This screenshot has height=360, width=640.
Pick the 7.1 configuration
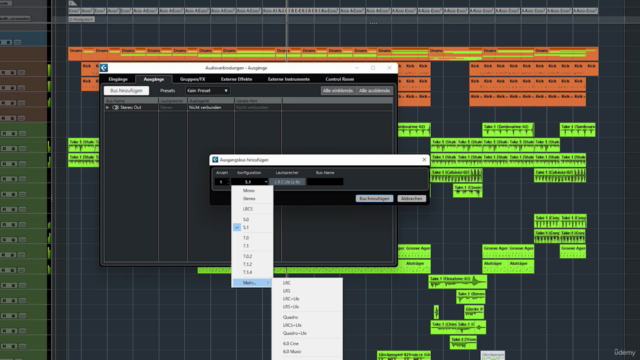252,246
